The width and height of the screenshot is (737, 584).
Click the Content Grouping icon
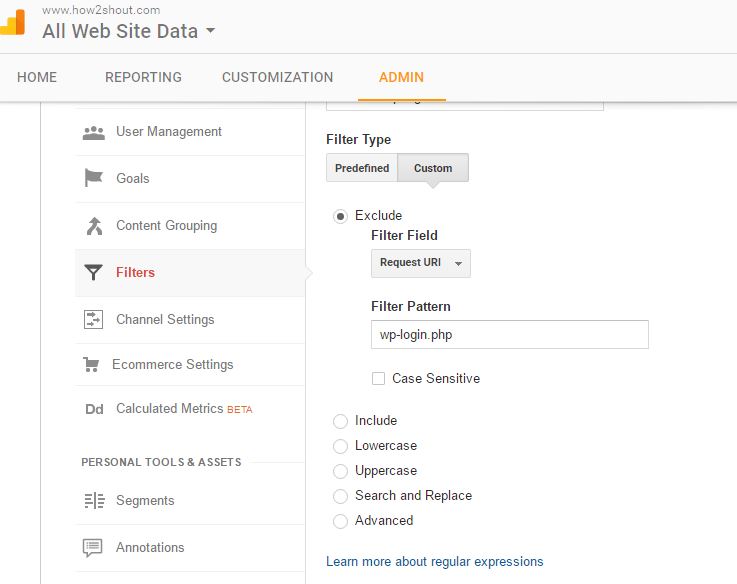(x=94, y=226)
